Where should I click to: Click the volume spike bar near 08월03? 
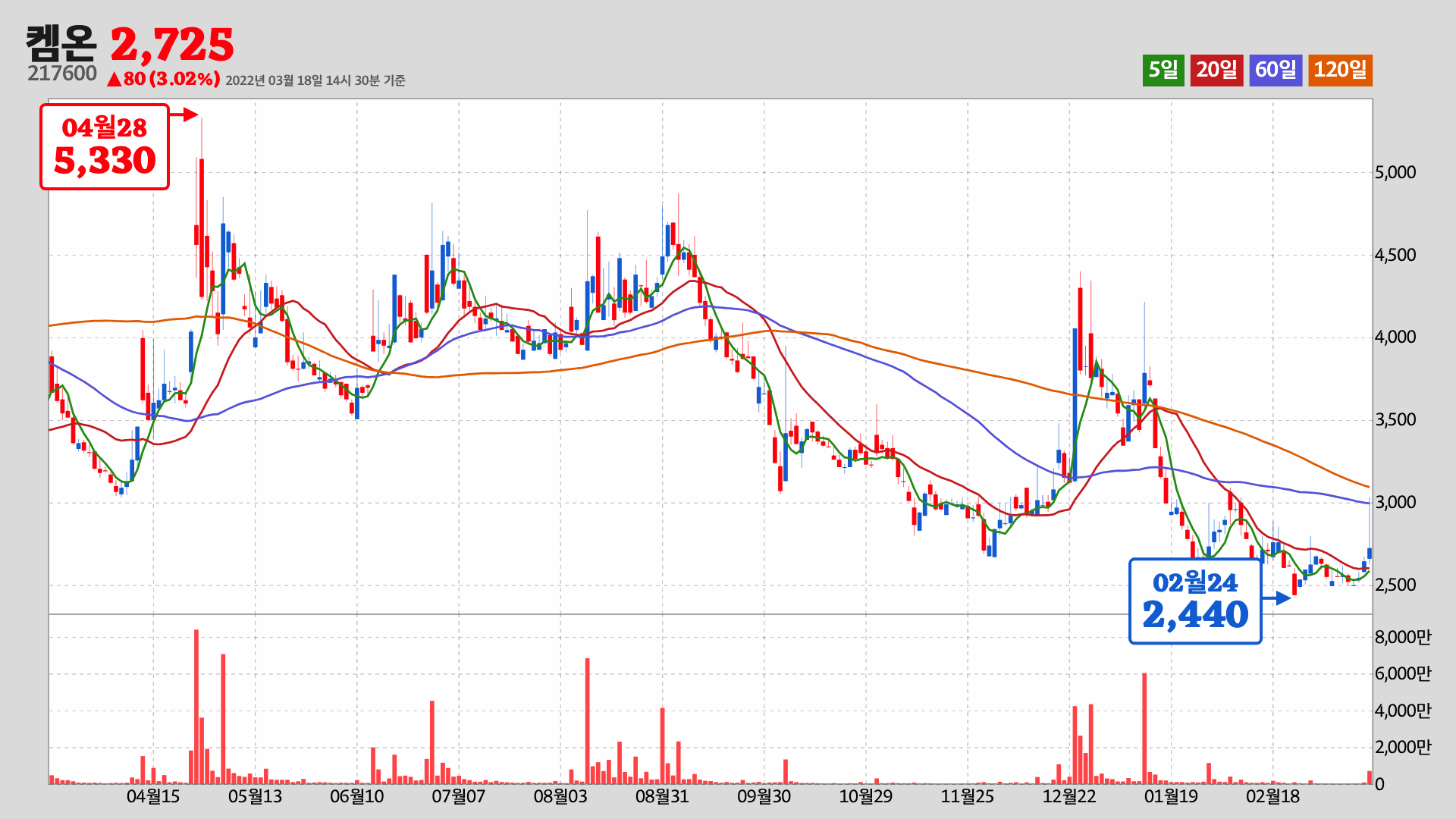pyautogui.click(x=588, y=721)
